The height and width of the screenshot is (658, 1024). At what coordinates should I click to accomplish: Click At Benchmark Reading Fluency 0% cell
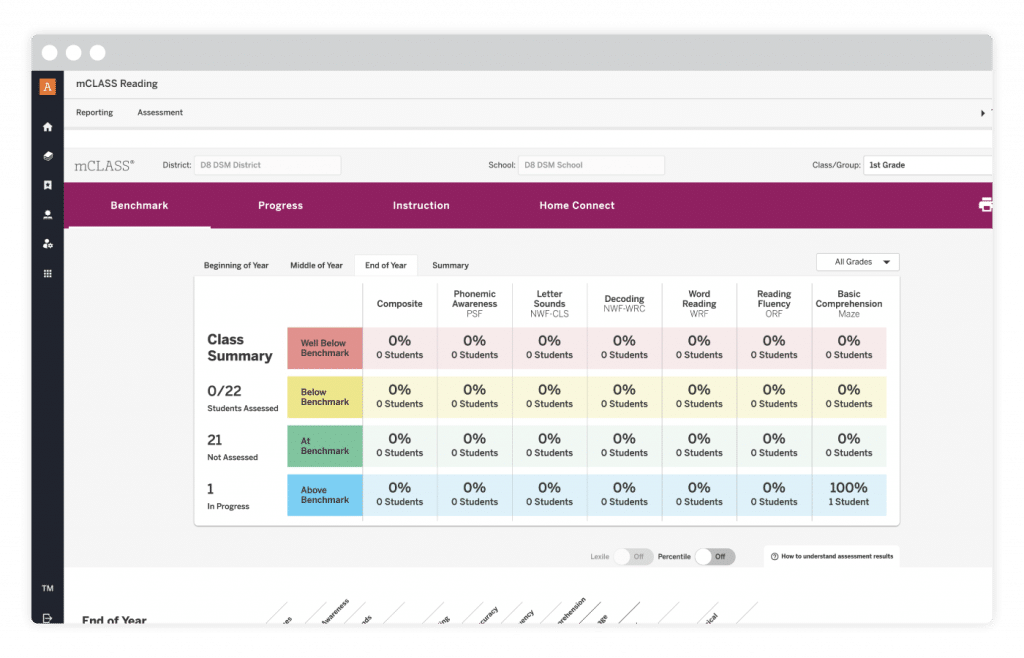(774, 445)
